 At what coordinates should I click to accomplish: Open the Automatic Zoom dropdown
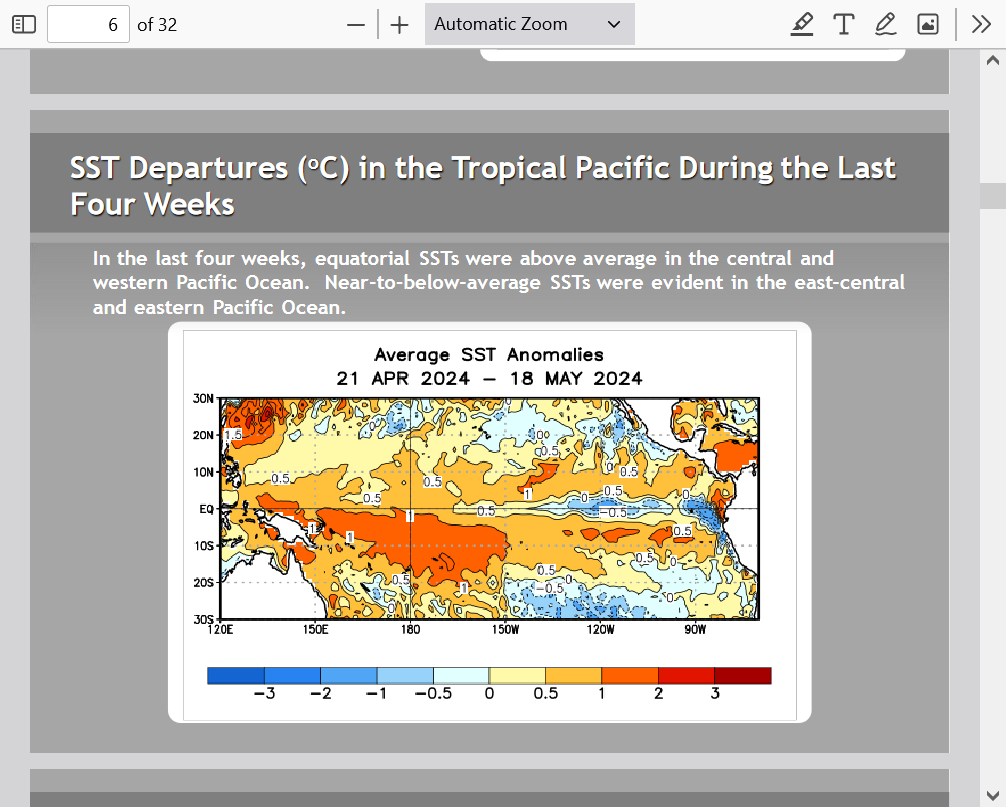point(529,24)
